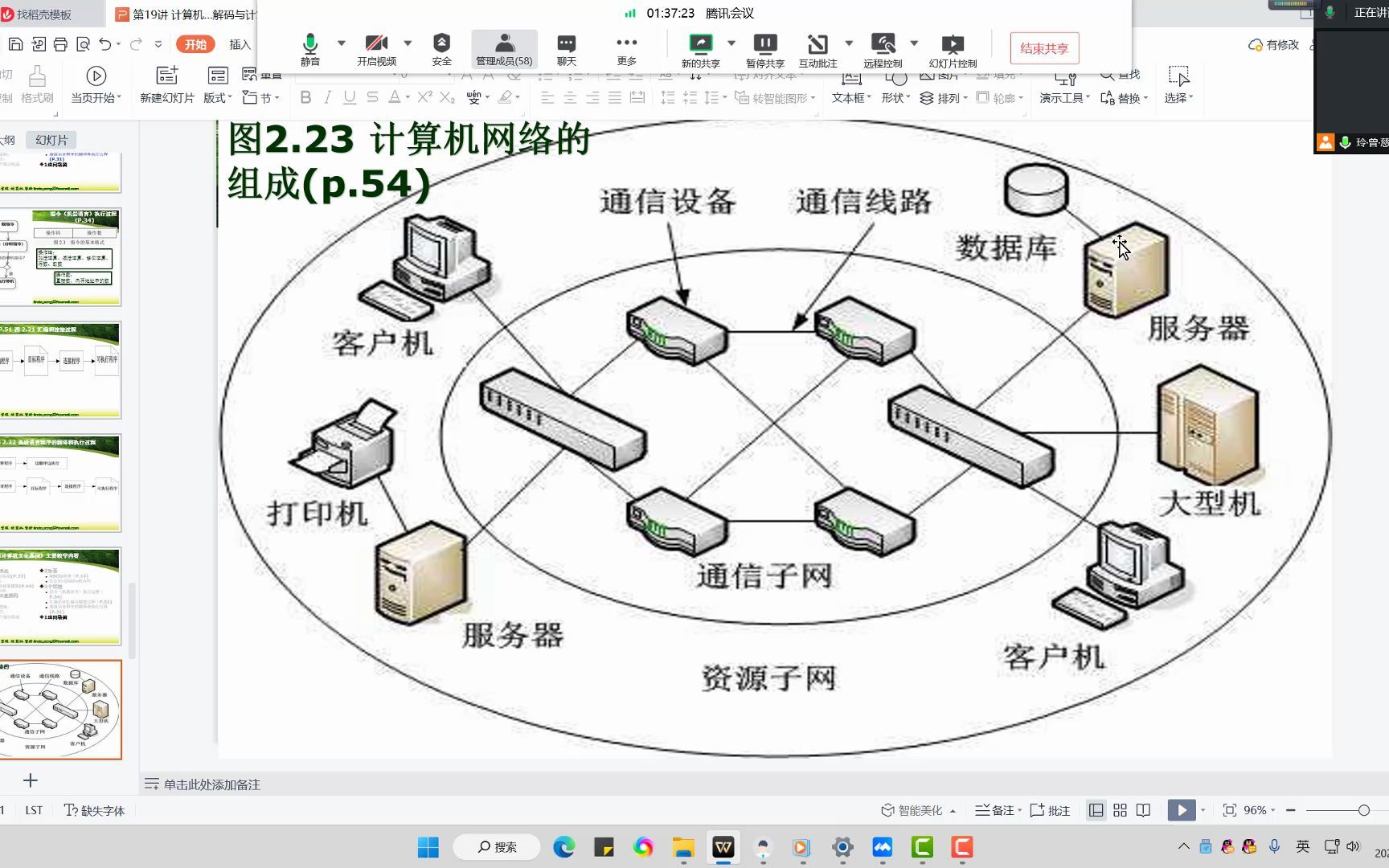Open the meeting chat
The width and height of the screenshot is (1389, 868).
(567, 50)
